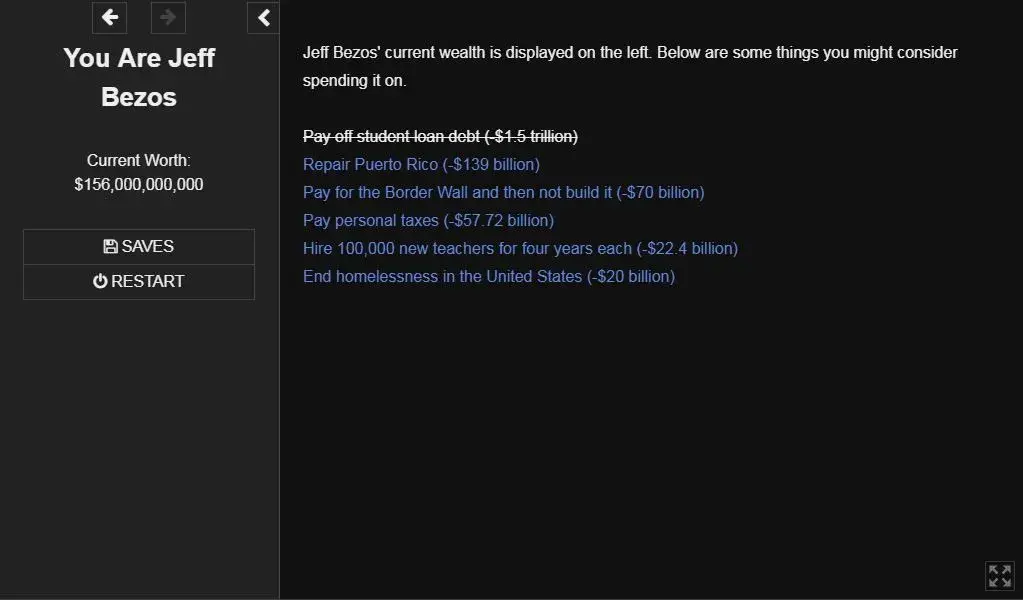Screen dimensions: 1023x600
Task: Toggle fullscreen with the corner icon
Action: coord(999,575)
